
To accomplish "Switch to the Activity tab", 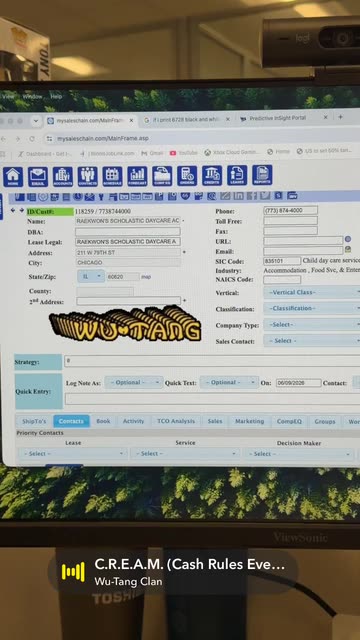I will point(133,421).
